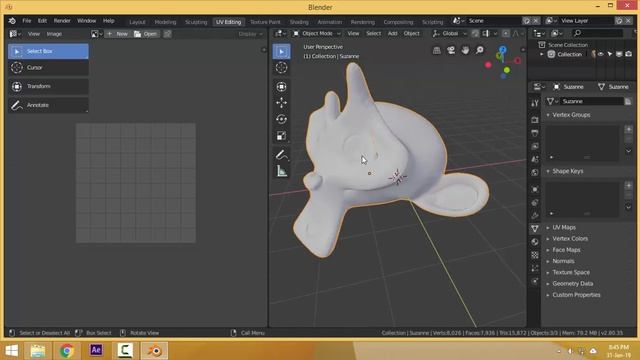Expand Collection in outliner tree
This screenshot has height=360, width=640.
542,54
